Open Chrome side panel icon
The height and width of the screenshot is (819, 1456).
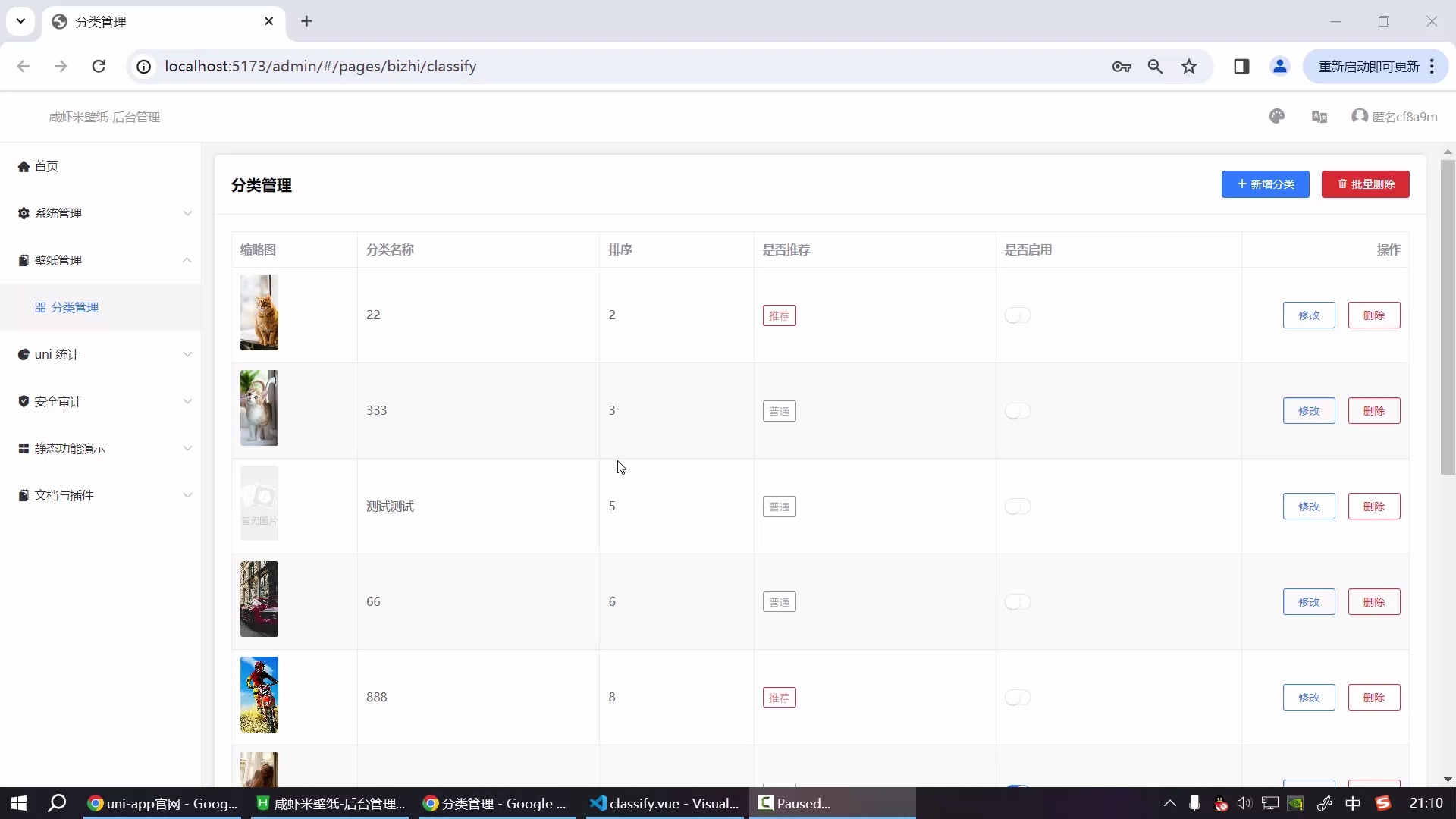[x=1241, y=67]
